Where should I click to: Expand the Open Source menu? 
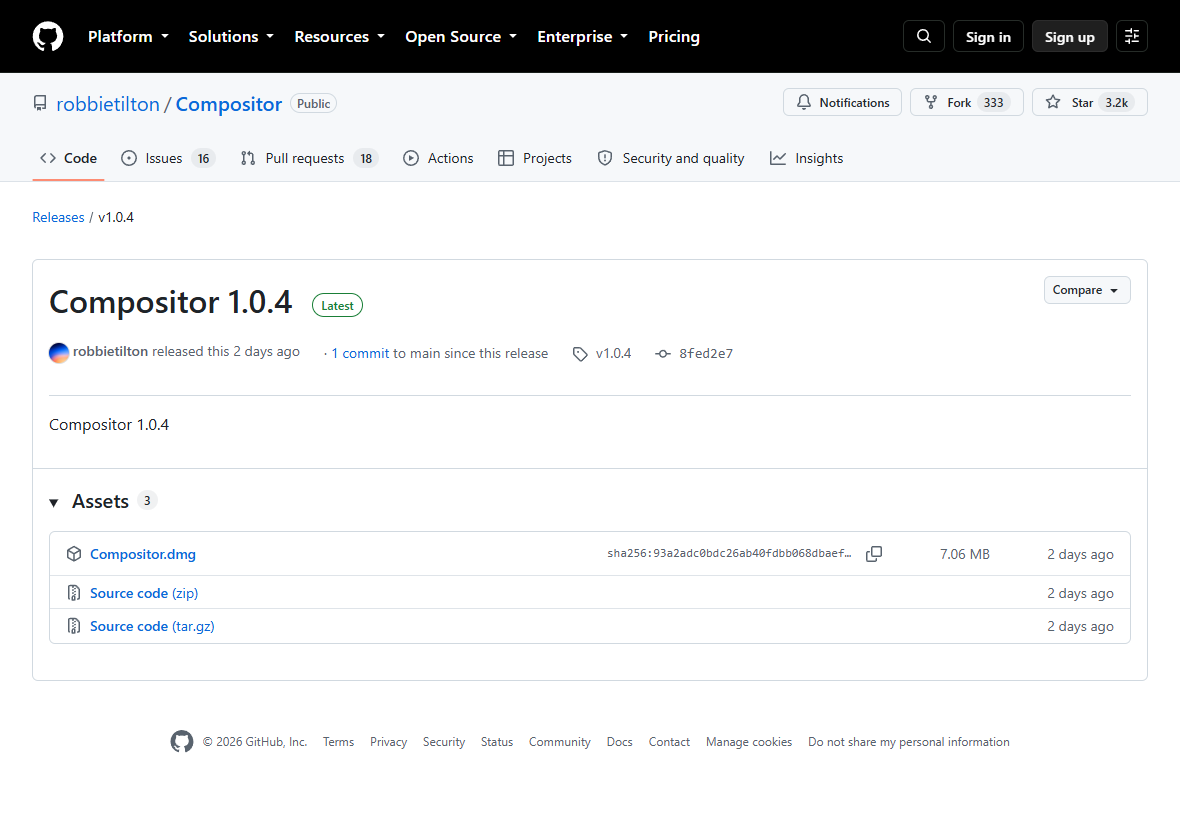pyautogui.click(x=461, y=36)
